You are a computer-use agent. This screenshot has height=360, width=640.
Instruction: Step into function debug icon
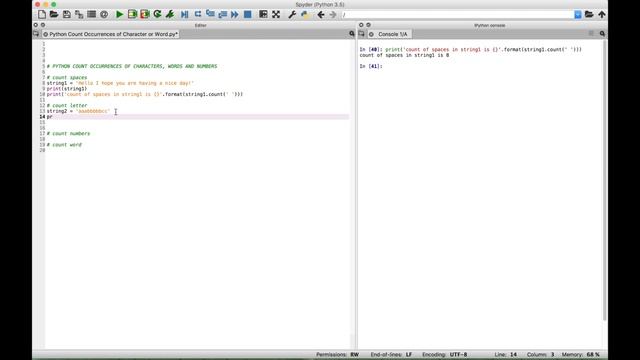point(210,14)
